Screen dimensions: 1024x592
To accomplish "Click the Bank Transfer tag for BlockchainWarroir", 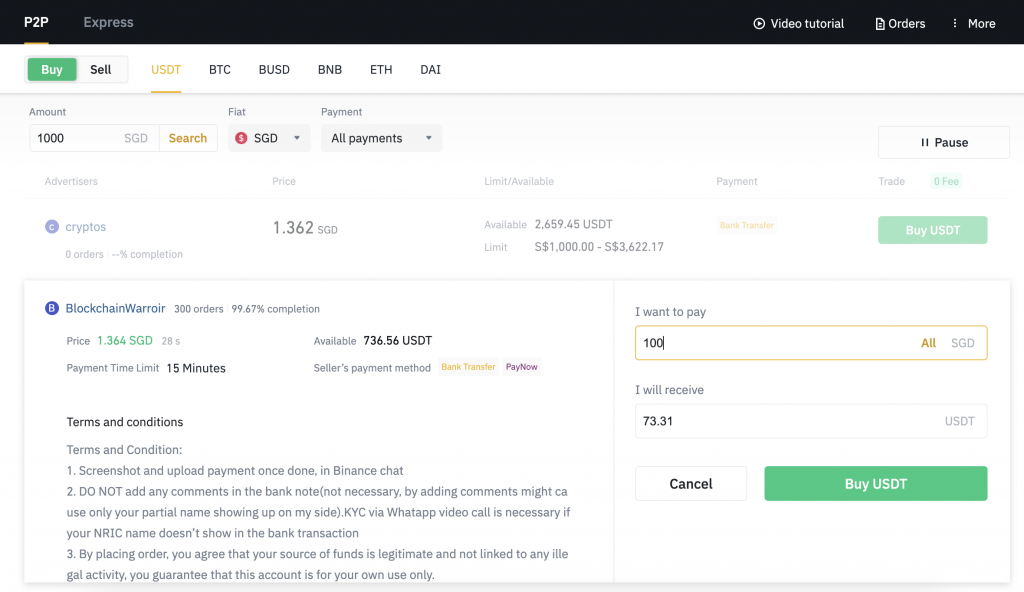I will [x=468, y=367].
